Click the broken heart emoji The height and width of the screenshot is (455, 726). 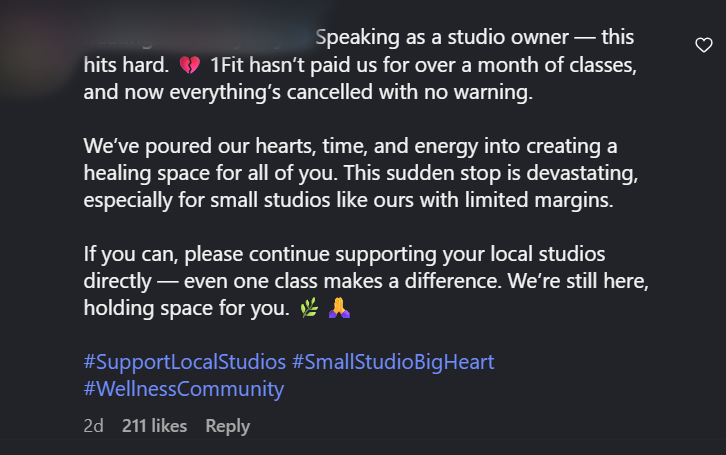189,64
